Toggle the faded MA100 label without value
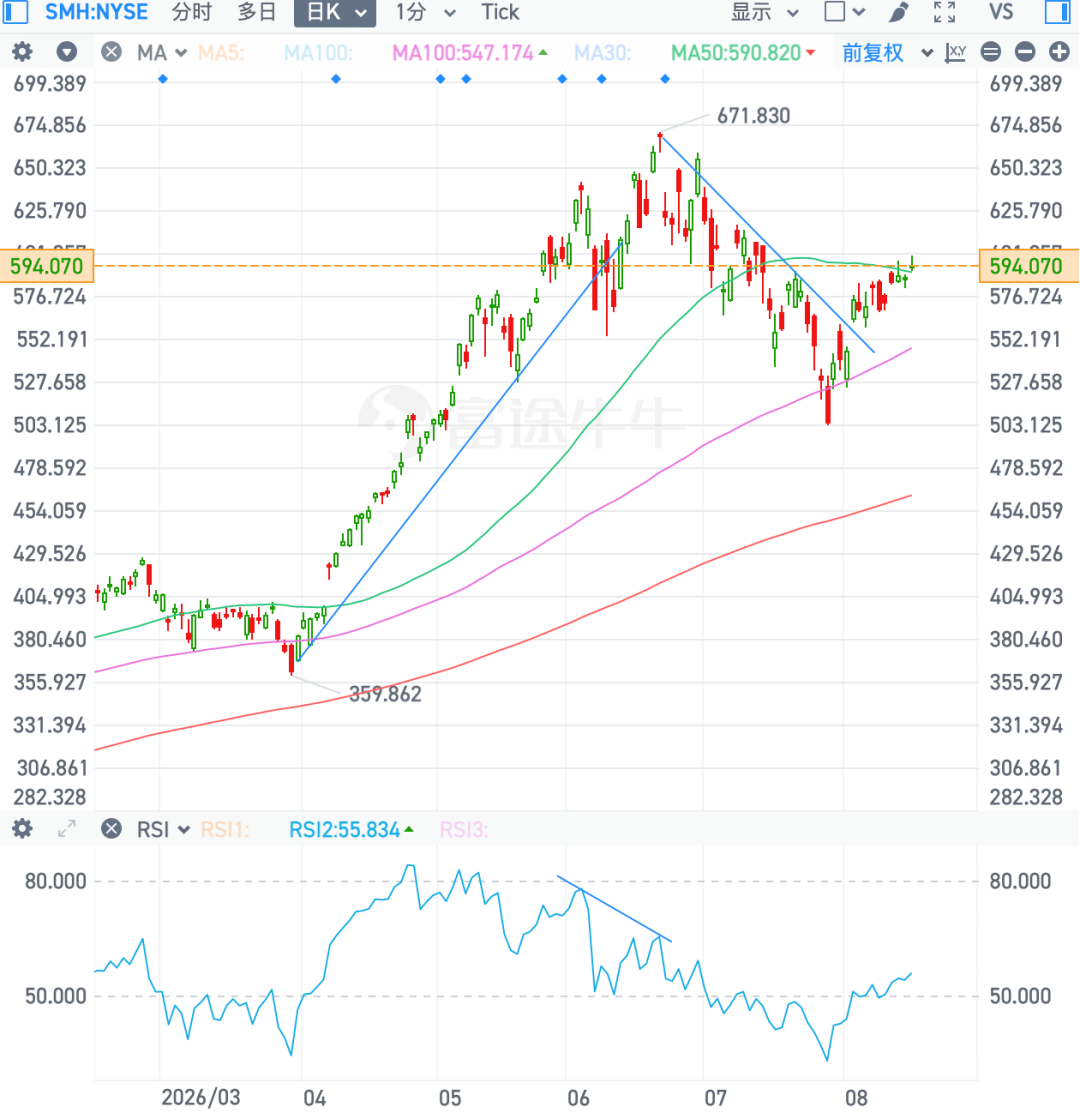Image resolution: width=1080 pixels, height=1113 pixels. 318,53
